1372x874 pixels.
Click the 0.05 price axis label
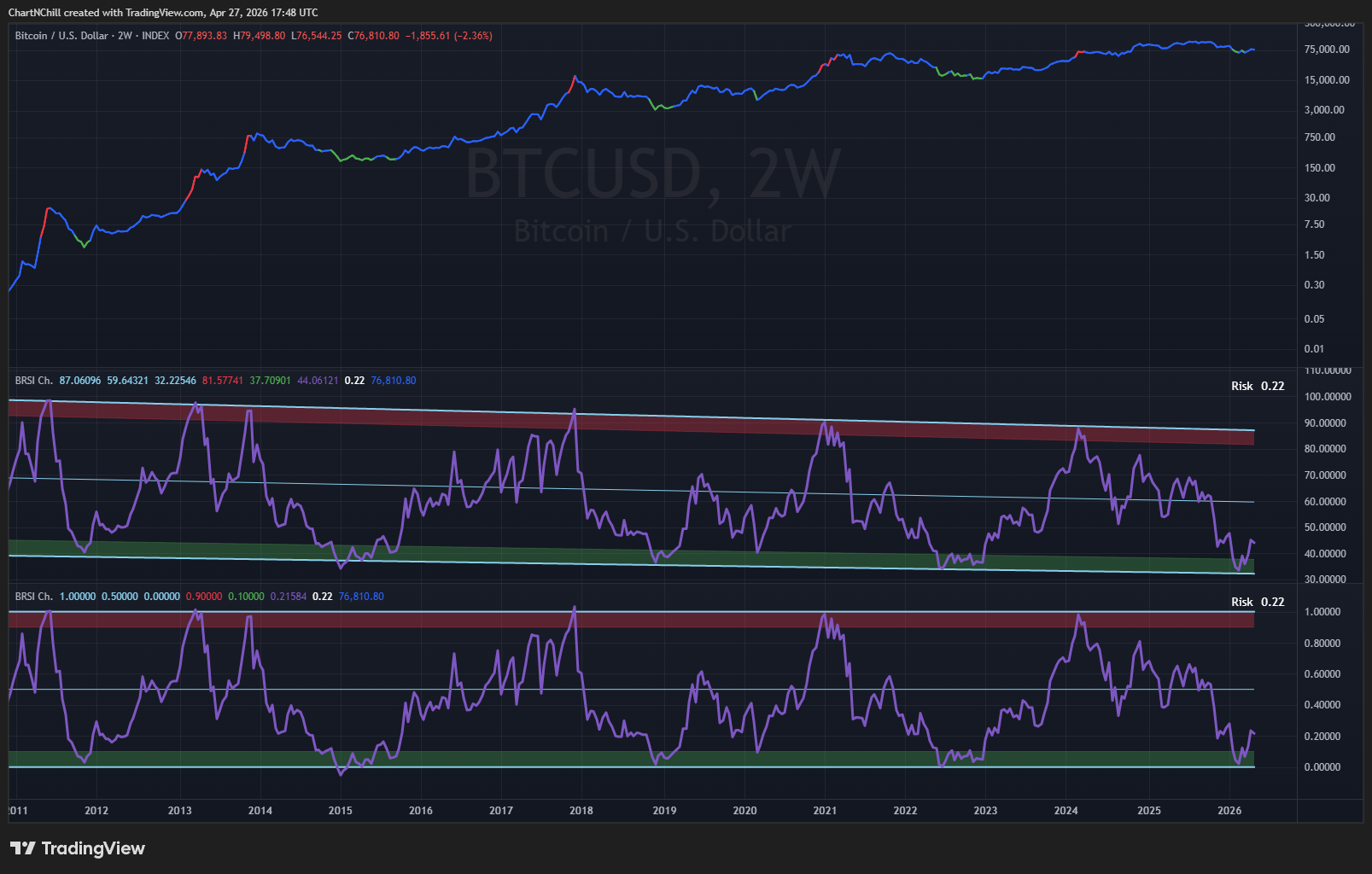tap(1315, 319)
